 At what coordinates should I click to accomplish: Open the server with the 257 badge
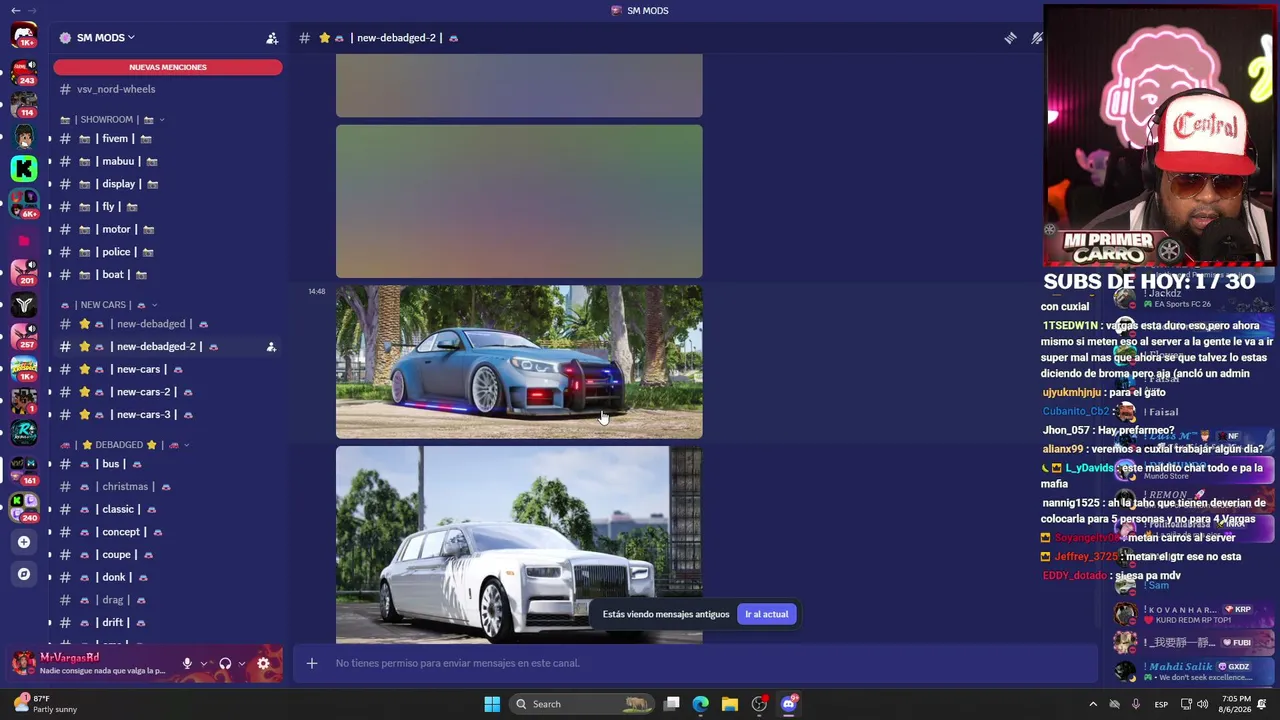[x=24, y=336]
